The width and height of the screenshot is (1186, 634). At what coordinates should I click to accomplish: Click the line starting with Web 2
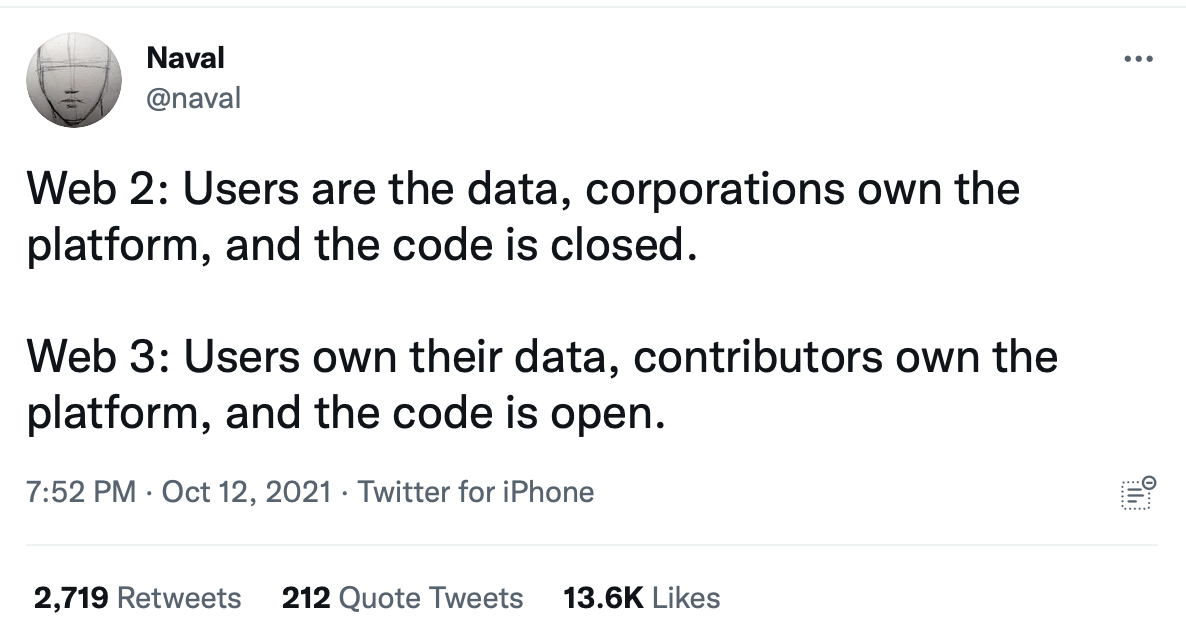click(x=523, y=189)
